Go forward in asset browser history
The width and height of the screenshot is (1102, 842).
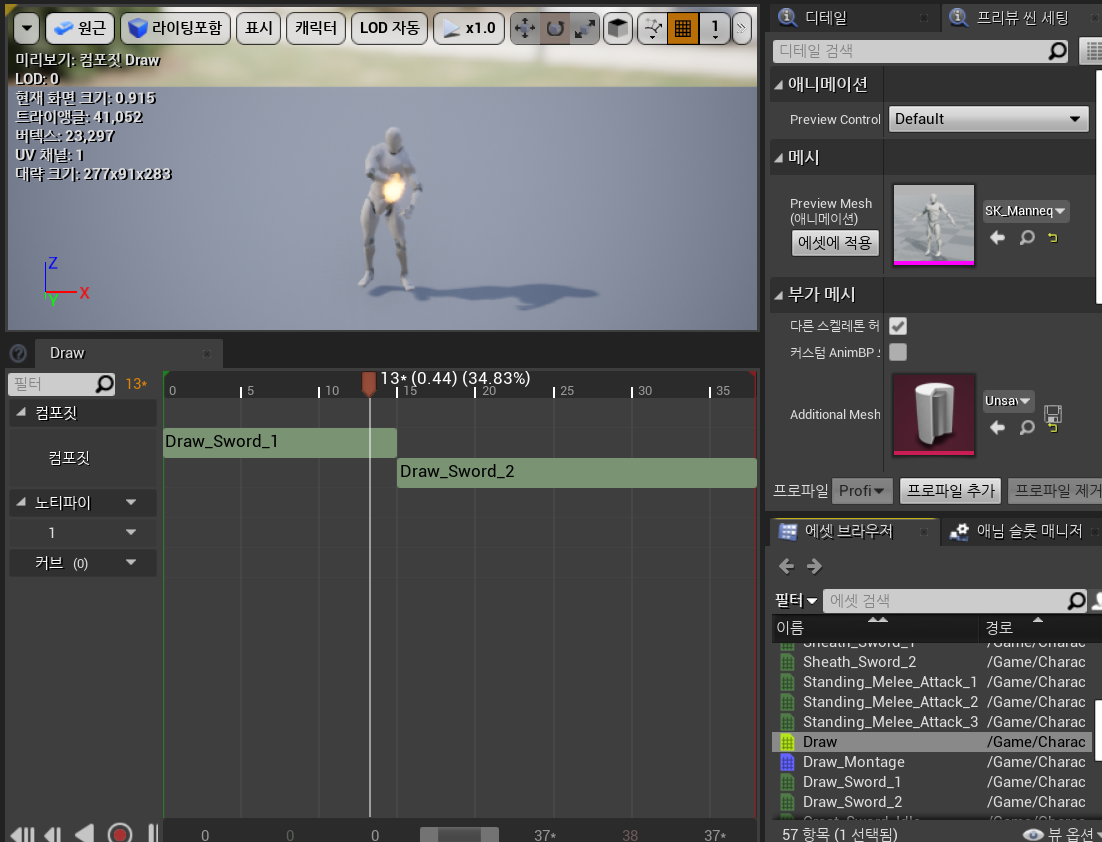click(x=814, y=566)
